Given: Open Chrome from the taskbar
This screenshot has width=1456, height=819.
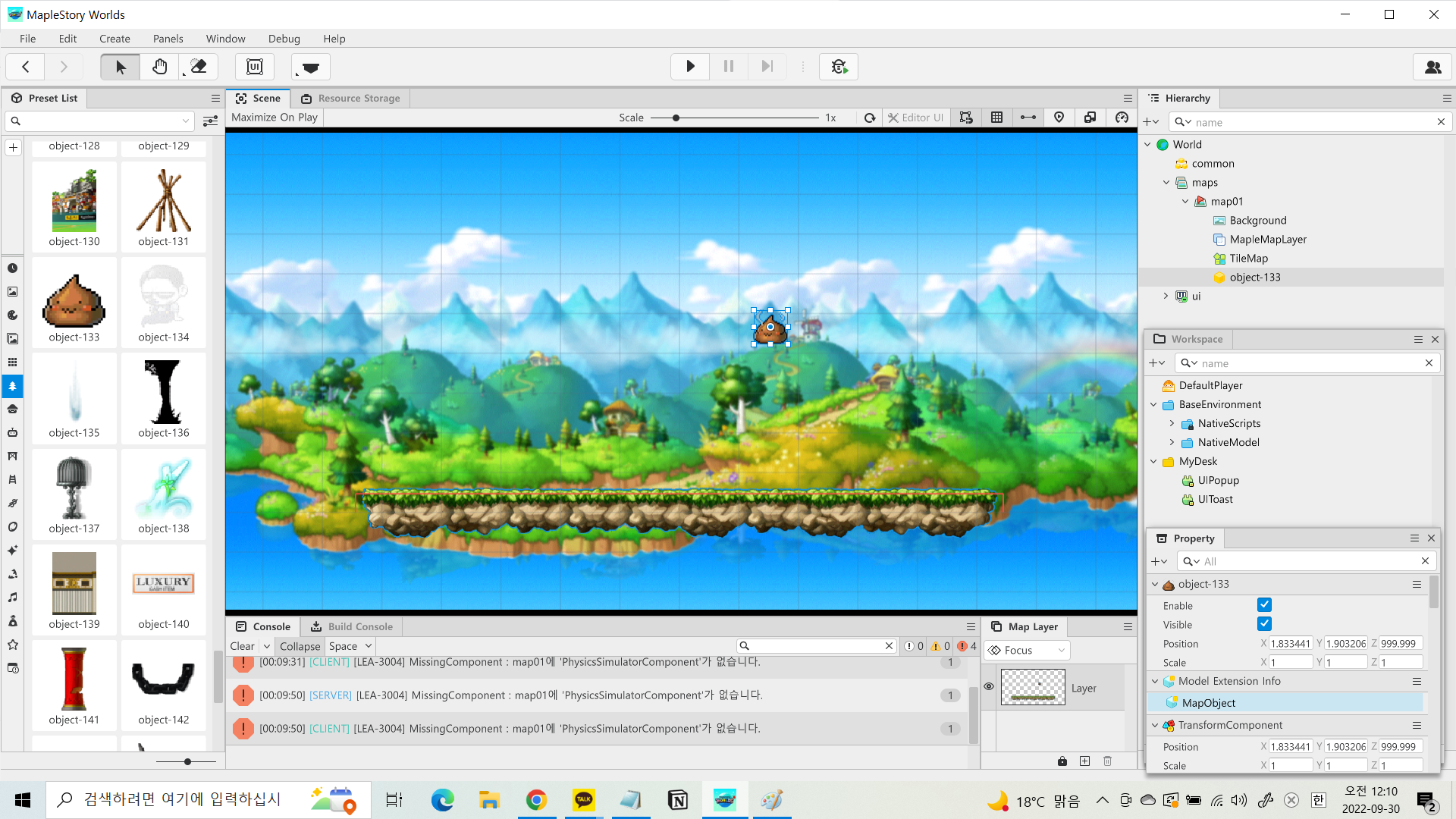Looking at the screenshot, I should 537,800.
